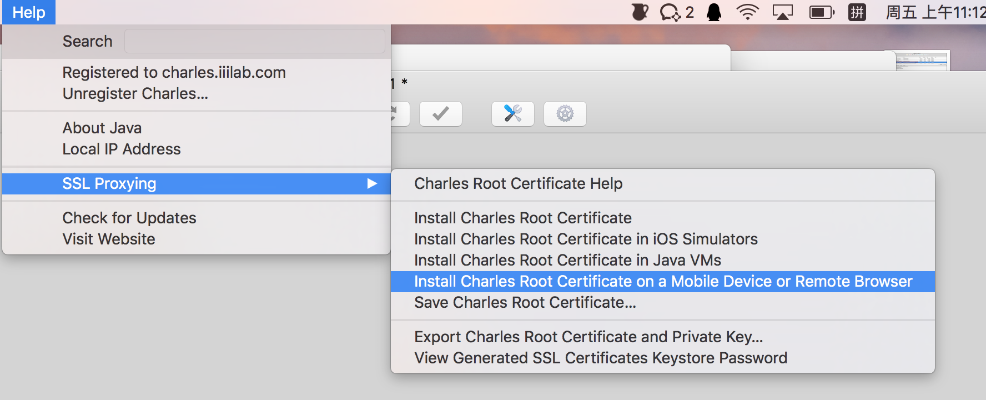Viewport: 986px width, 400px height.
Task: Click the Tools wrench toolbar button
Action: coord(512,113)
